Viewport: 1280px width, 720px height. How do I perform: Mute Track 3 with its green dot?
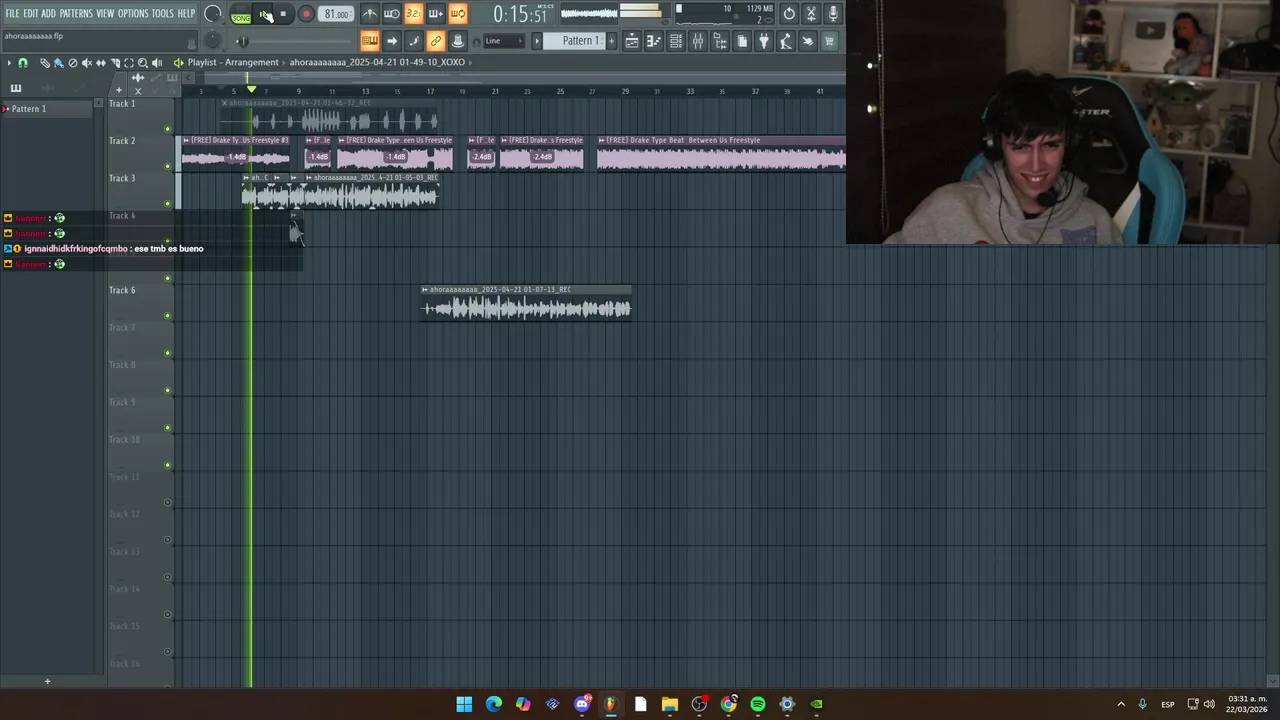click(167, 204)
